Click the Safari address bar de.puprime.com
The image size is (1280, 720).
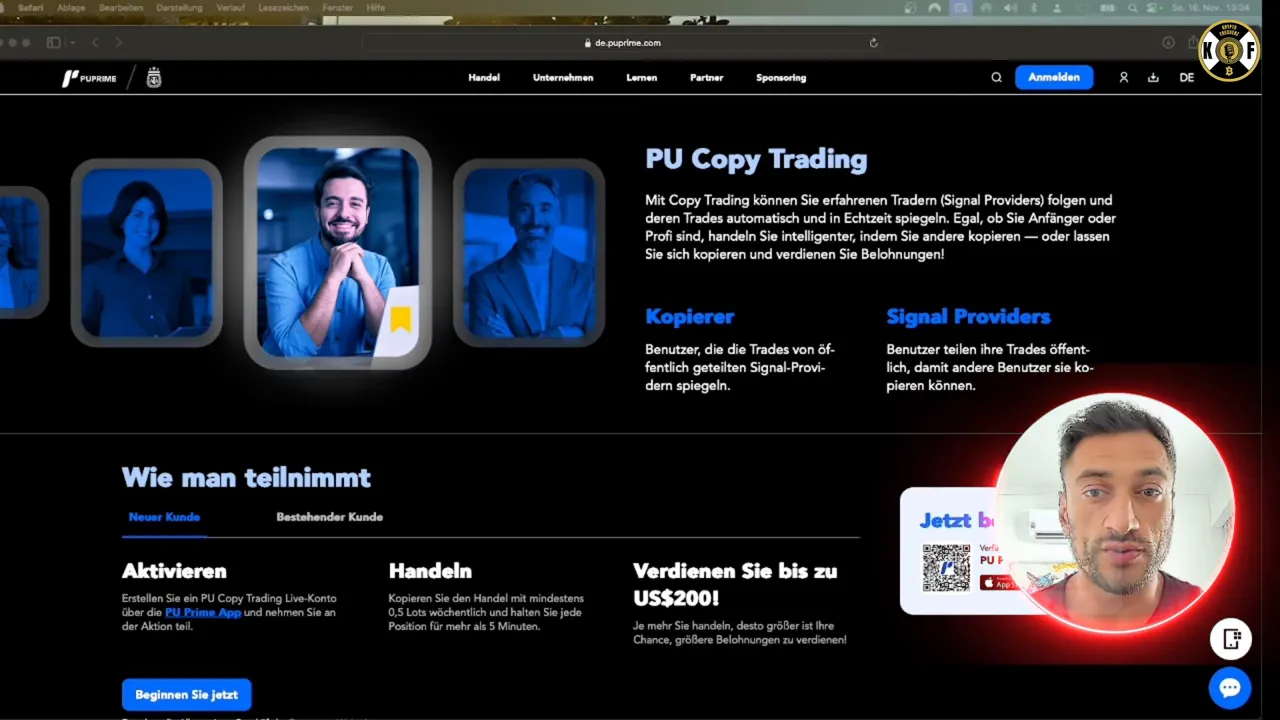click(621, 43)
